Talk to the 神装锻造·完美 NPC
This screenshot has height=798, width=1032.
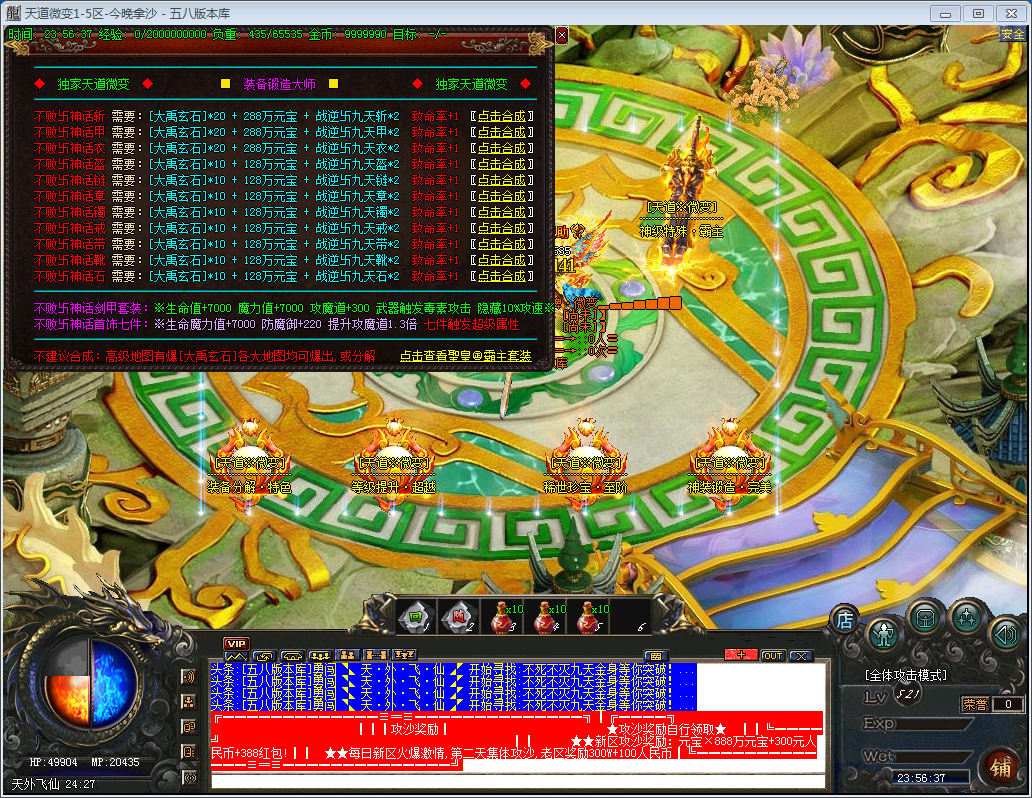point(729,467)
